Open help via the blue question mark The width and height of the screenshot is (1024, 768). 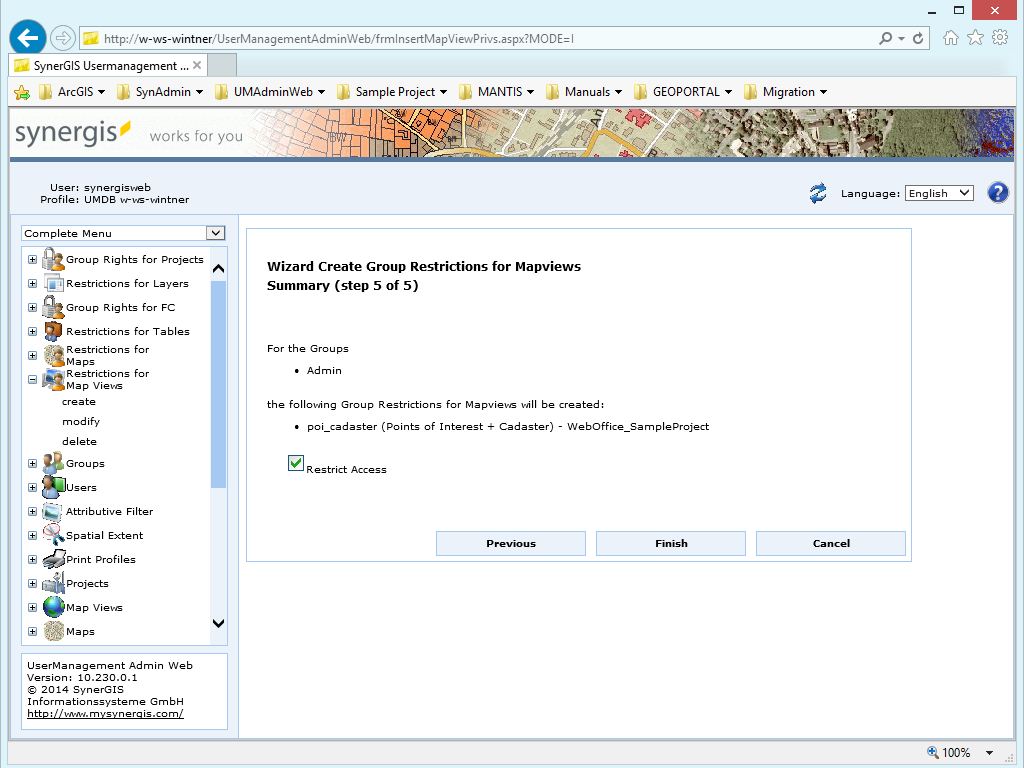click(997, 192)
